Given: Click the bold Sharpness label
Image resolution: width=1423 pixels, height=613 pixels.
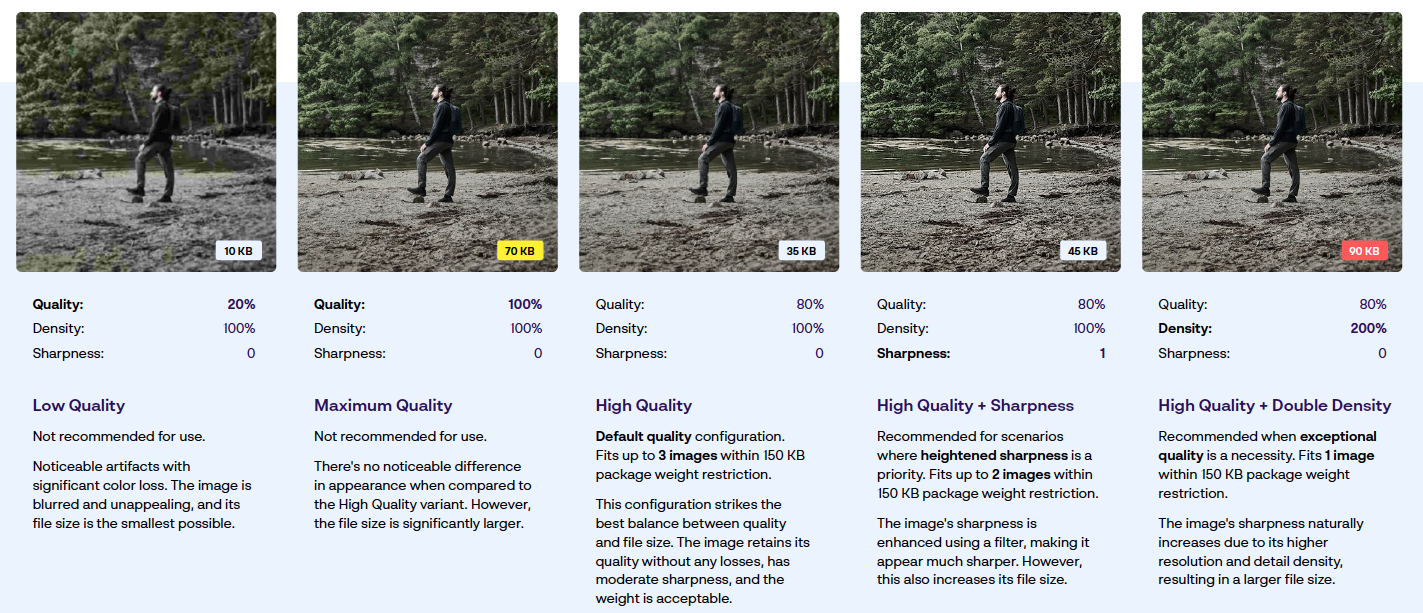Looking at the screenshot, I should pos(914,353).
